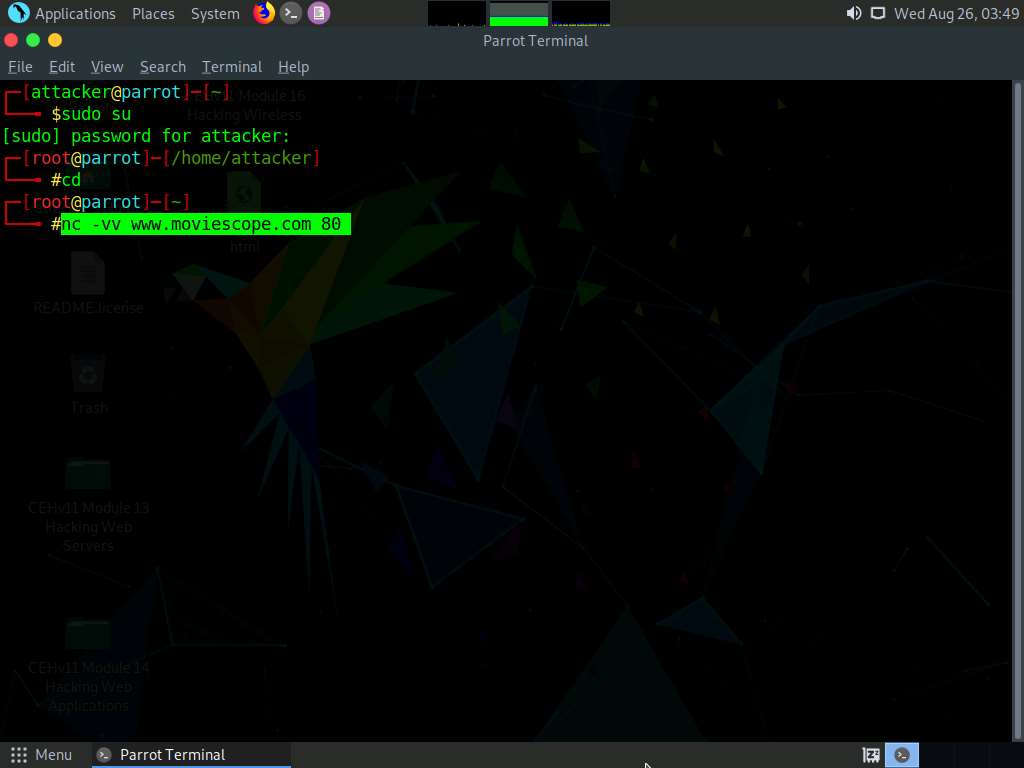
Task: Click the Parrot logo icon
Action: click(18, 13)
